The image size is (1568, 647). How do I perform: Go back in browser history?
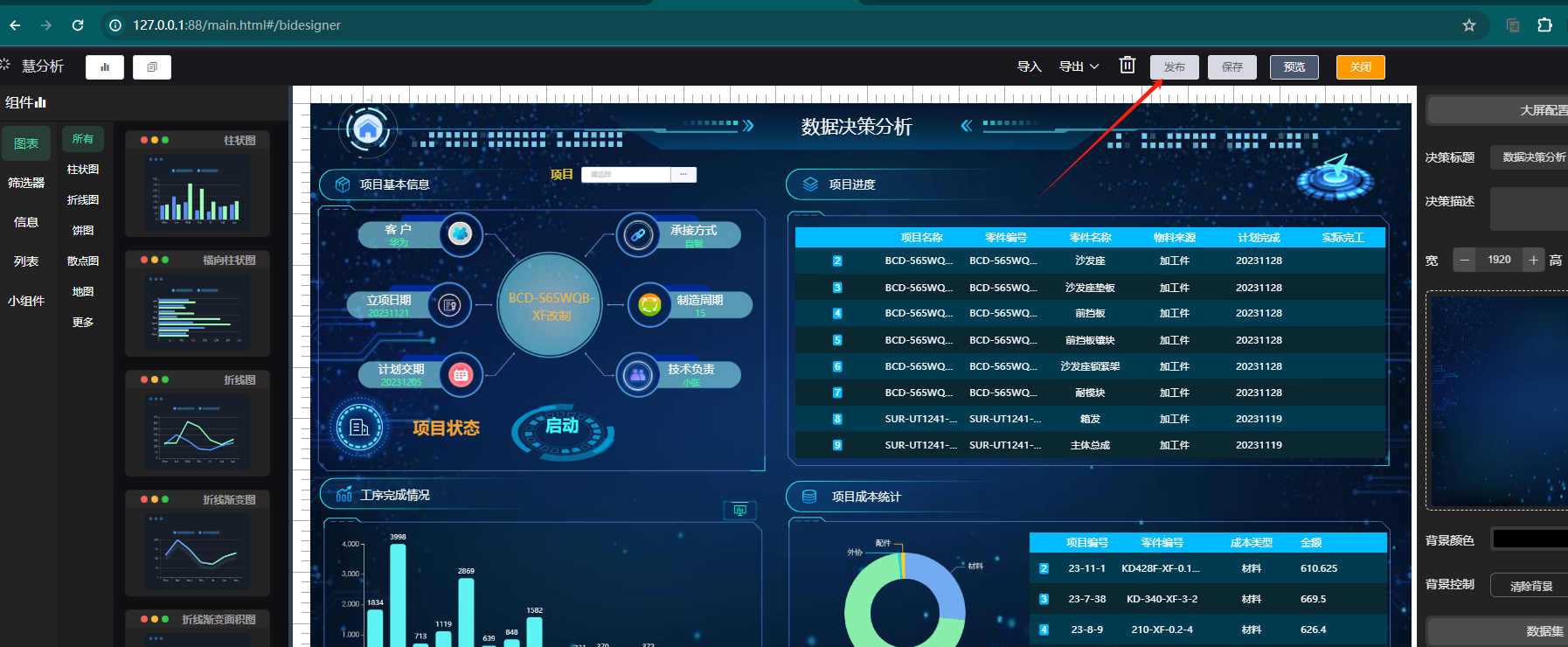(x=15, y=25)
